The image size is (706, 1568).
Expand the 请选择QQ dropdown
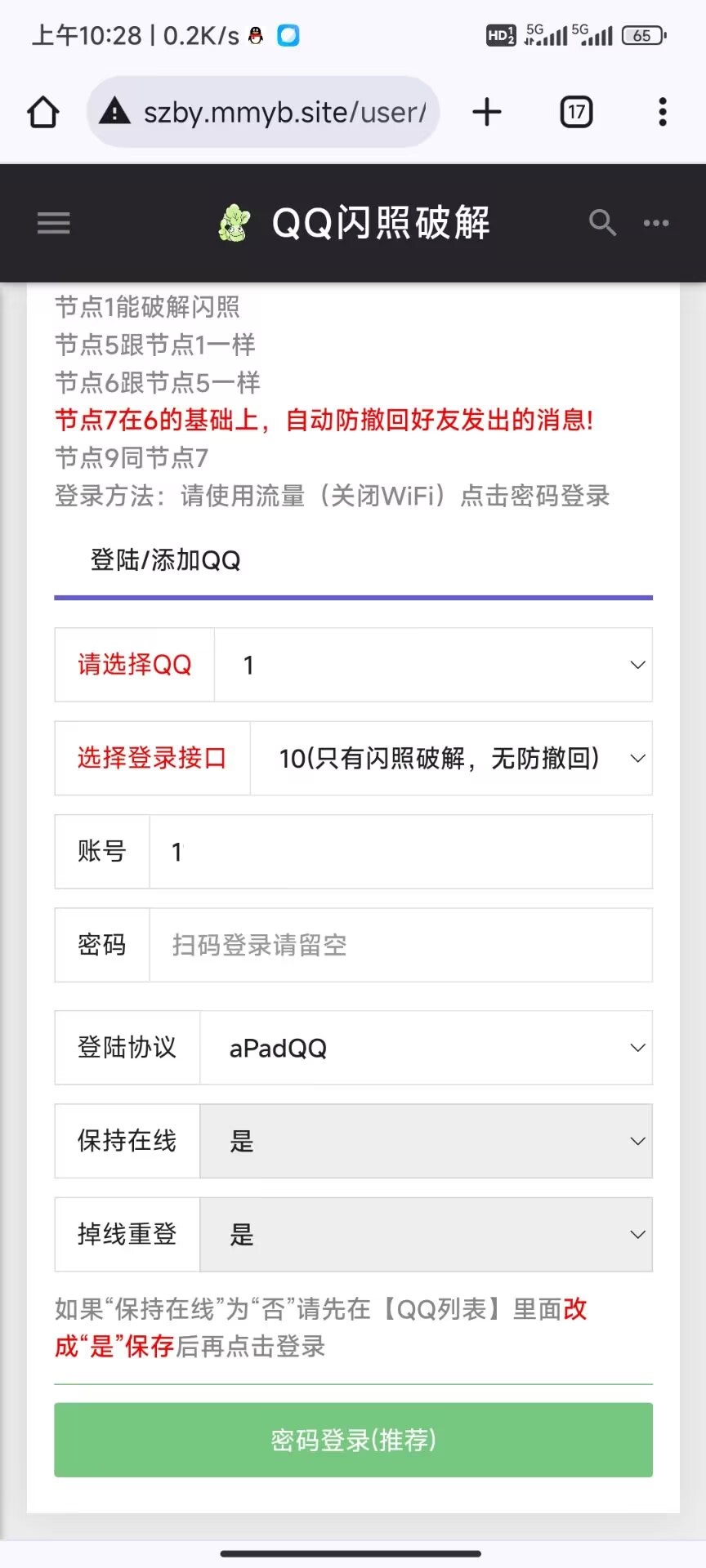[x=433, y=665]
